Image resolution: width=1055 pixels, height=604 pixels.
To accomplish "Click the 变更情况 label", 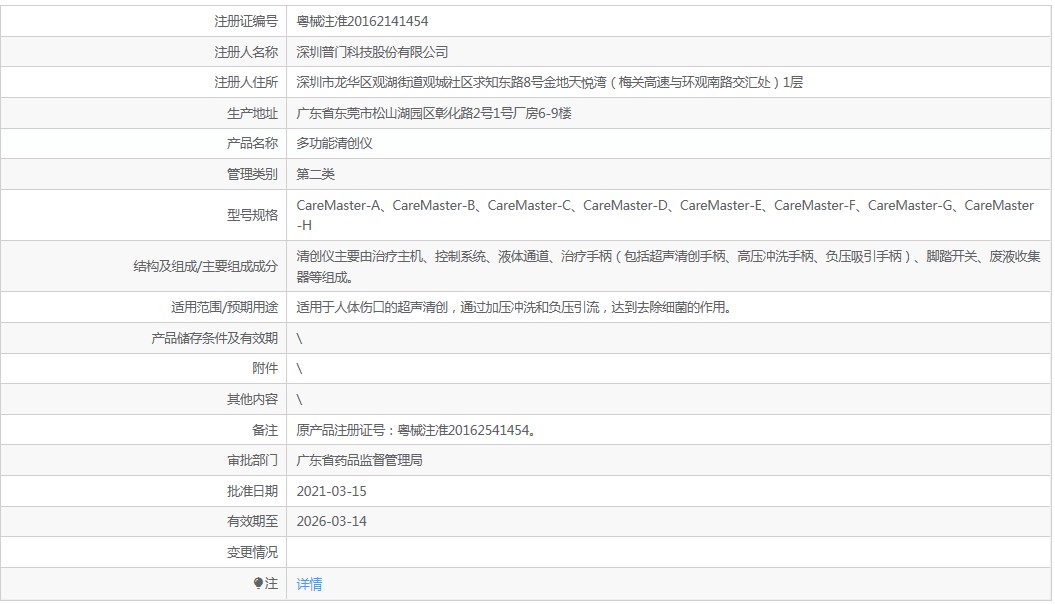I will [252, 552].
